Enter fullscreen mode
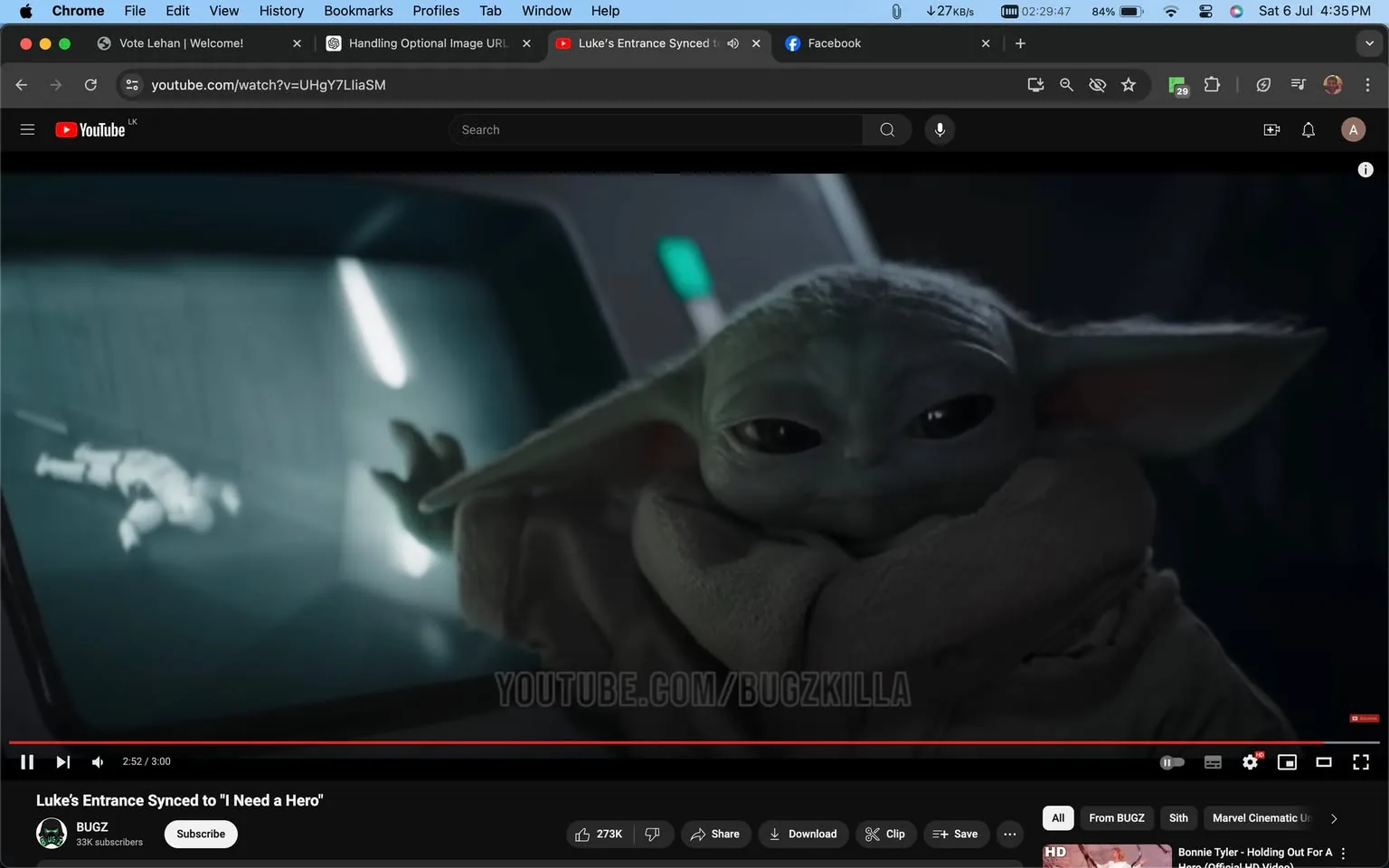Viewport: 1389px width, 868px height. [x=1360, y=761]
